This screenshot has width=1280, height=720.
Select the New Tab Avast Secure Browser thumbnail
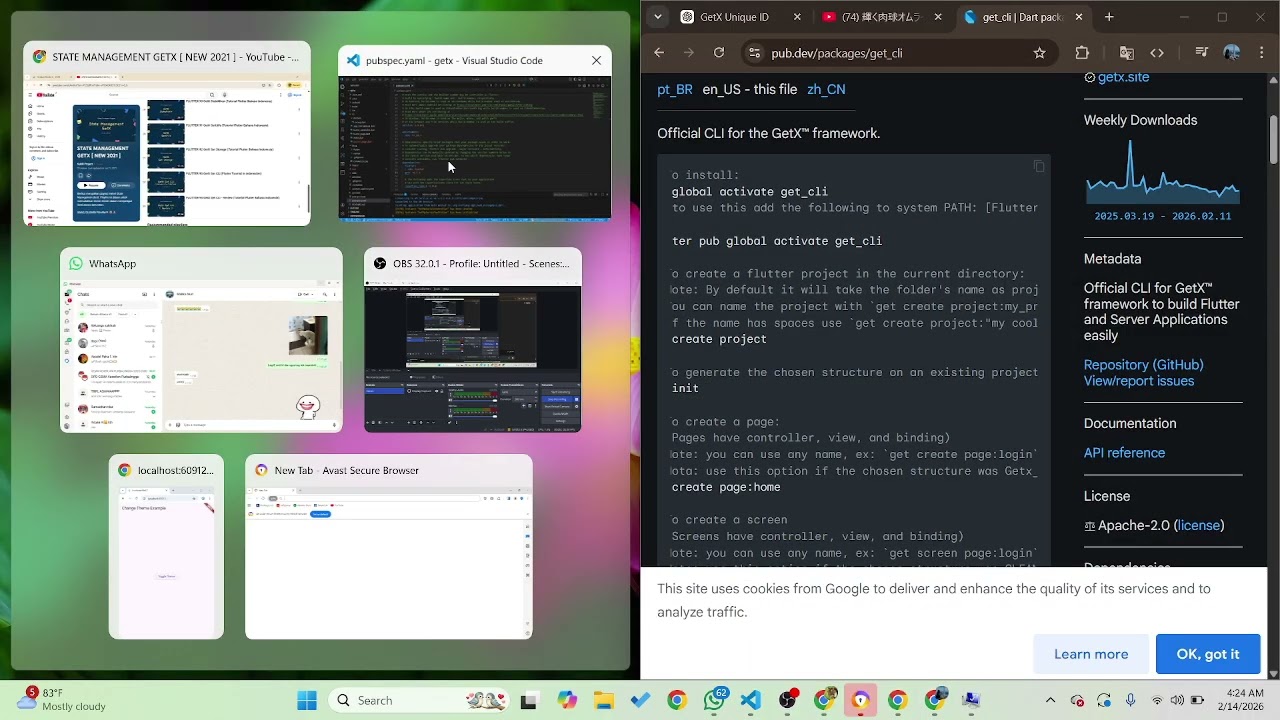point(389,547)
